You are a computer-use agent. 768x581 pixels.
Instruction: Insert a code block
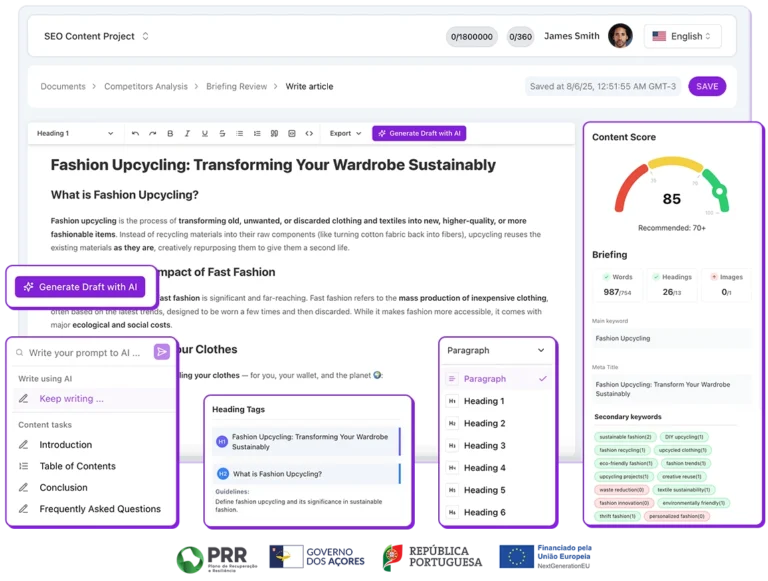click(309, 133)
